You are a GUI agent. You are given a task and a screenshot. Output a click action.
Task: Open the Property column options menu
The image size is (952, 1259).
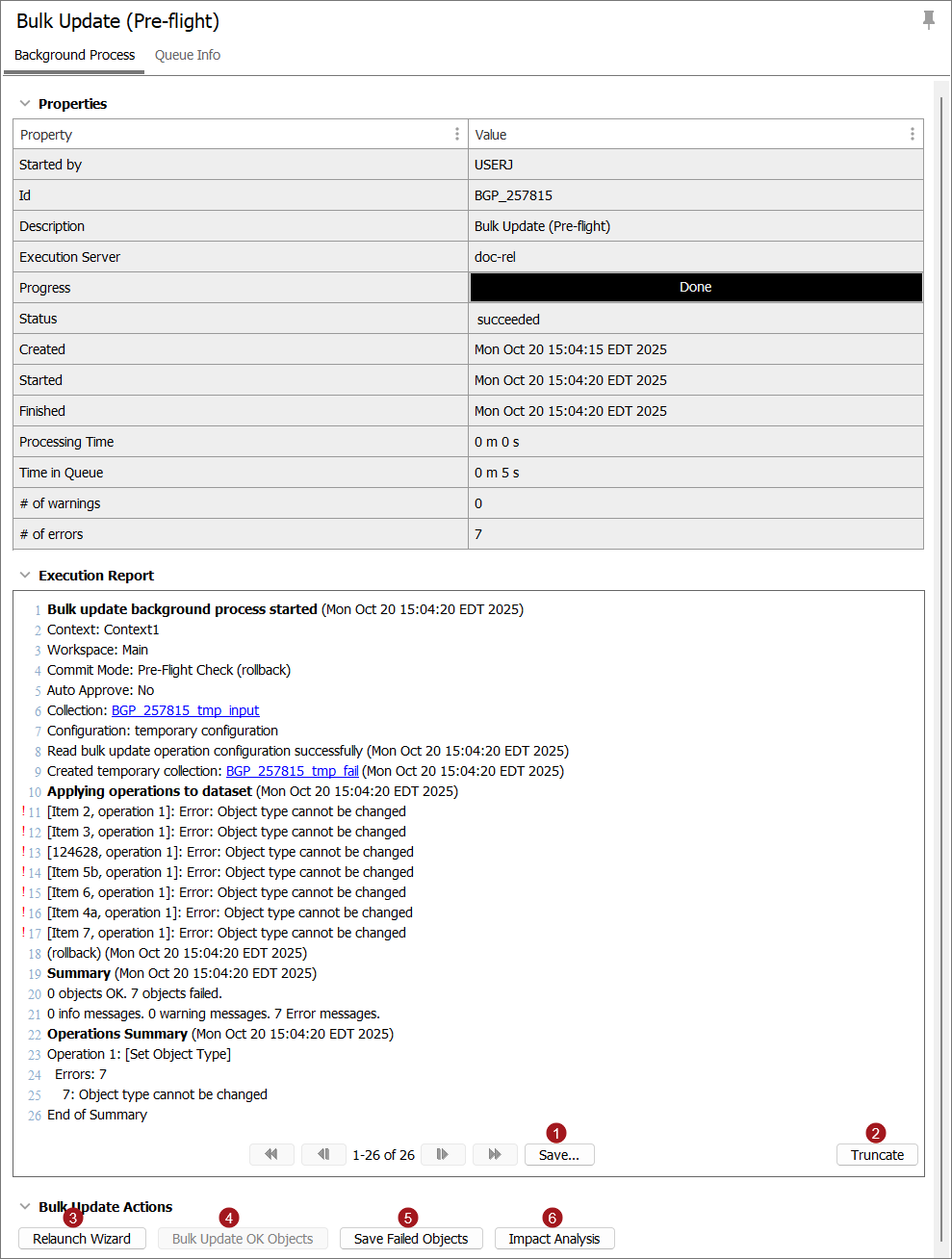coord(457,134)
